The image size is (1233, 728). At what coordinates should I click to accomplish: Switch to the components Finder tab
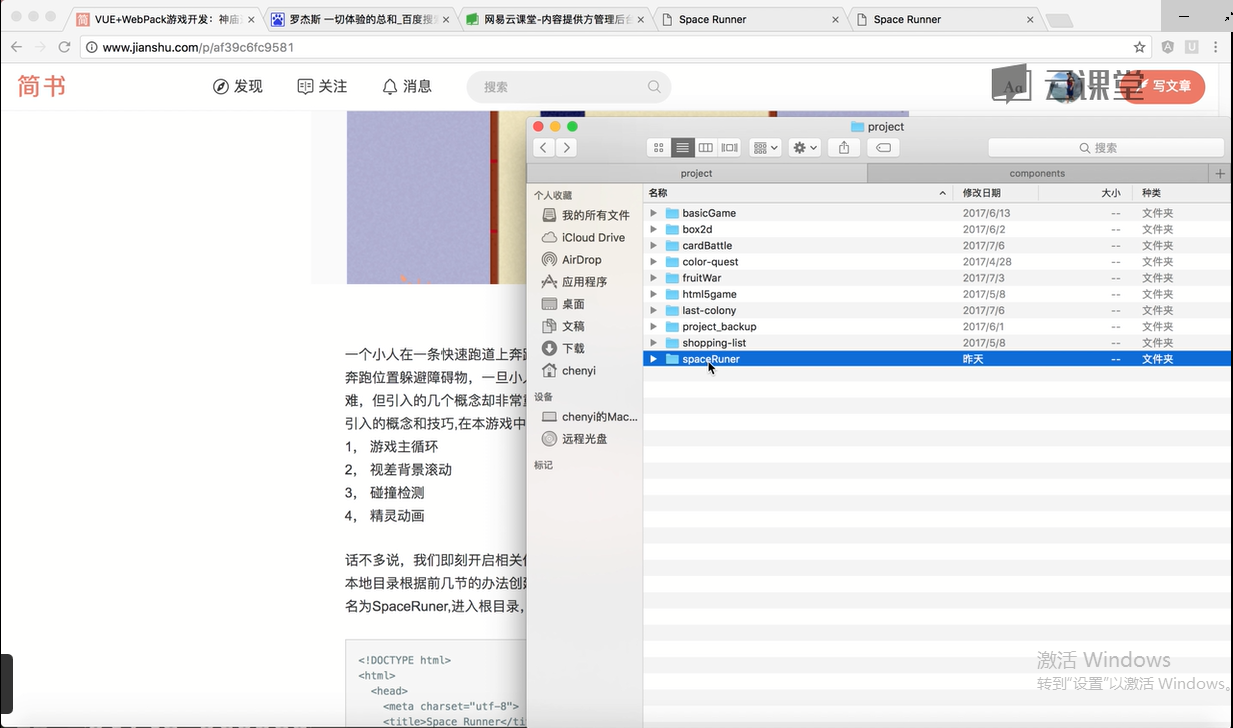[x=1037, y=173]
